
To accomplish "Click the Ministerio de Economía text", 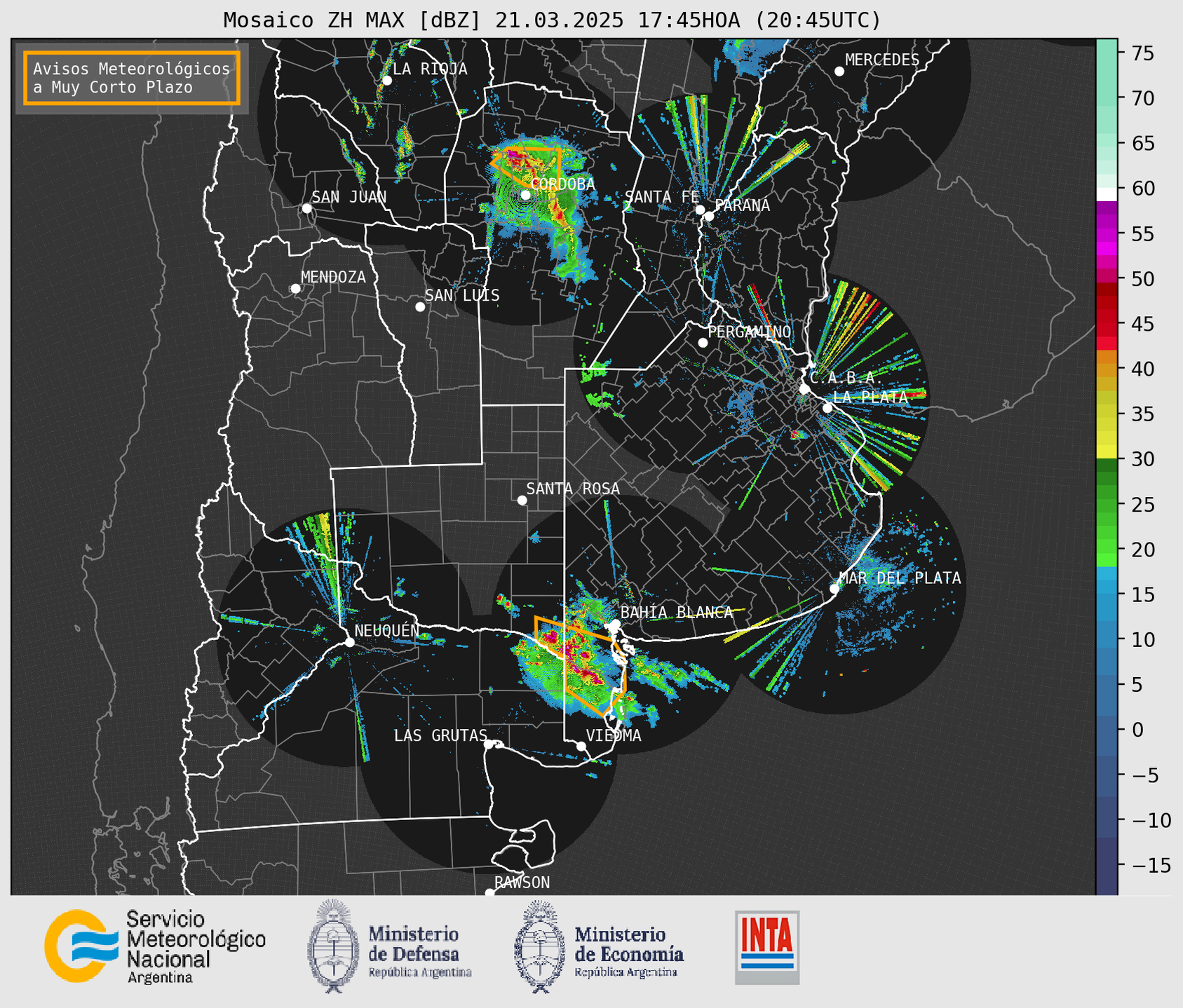I will (628, 951).
